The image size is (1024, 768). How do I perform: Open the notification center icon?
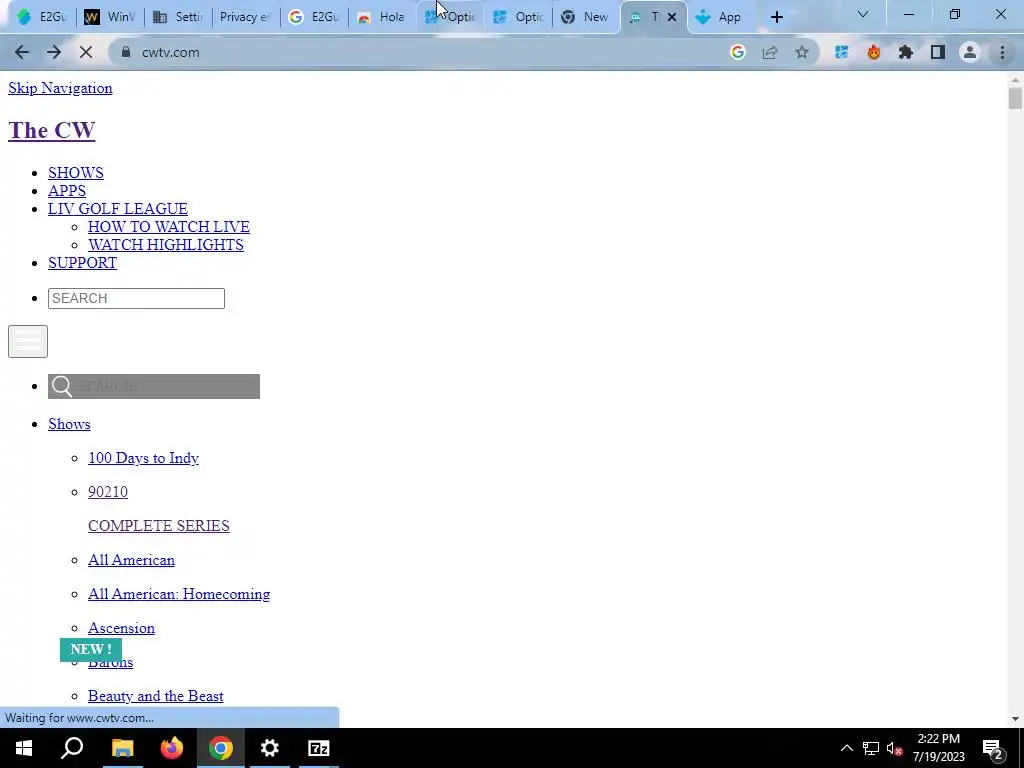tap(993, 748)
